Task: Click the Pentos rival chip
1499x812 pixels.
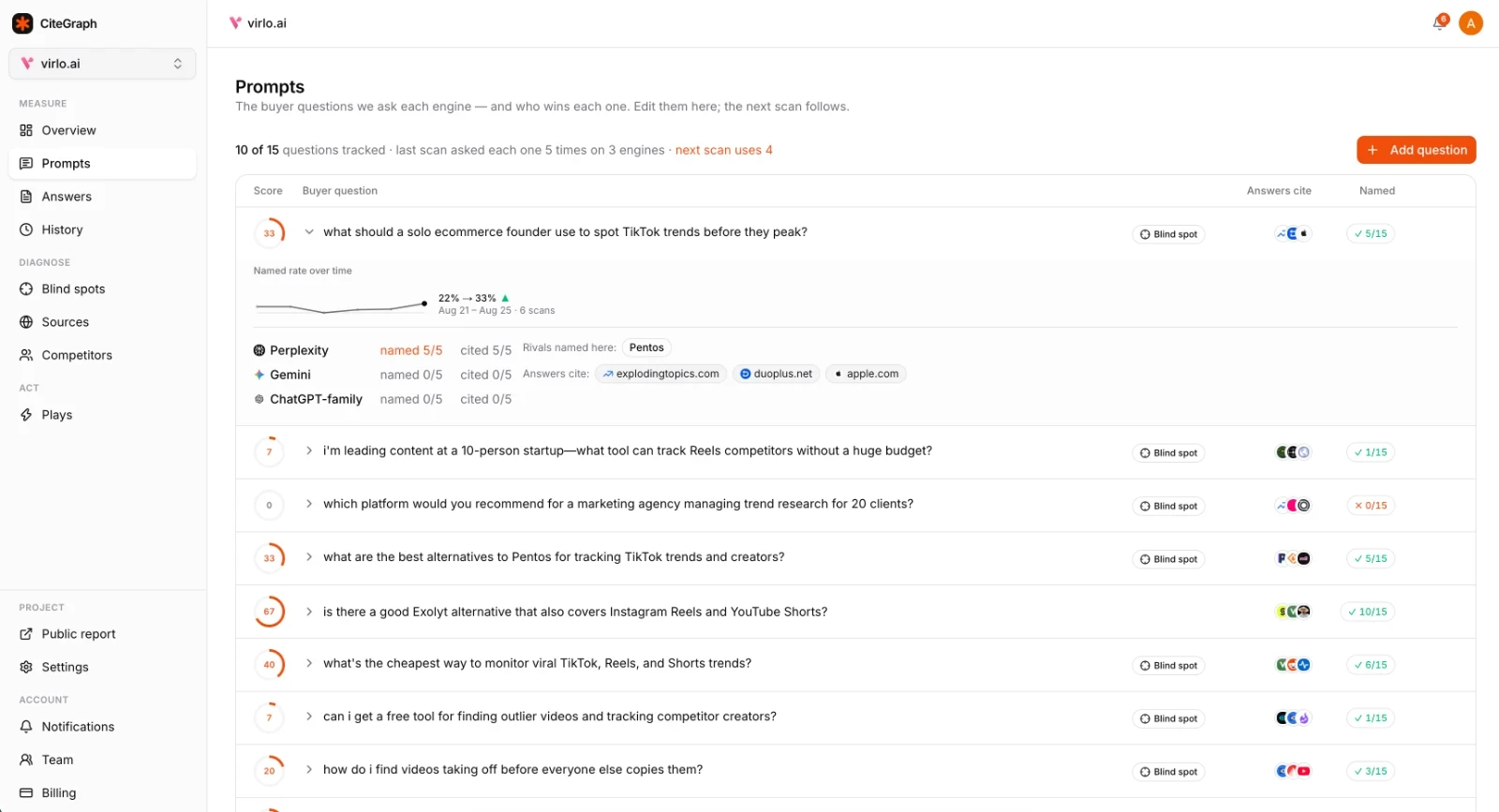Action: (646, 347)
